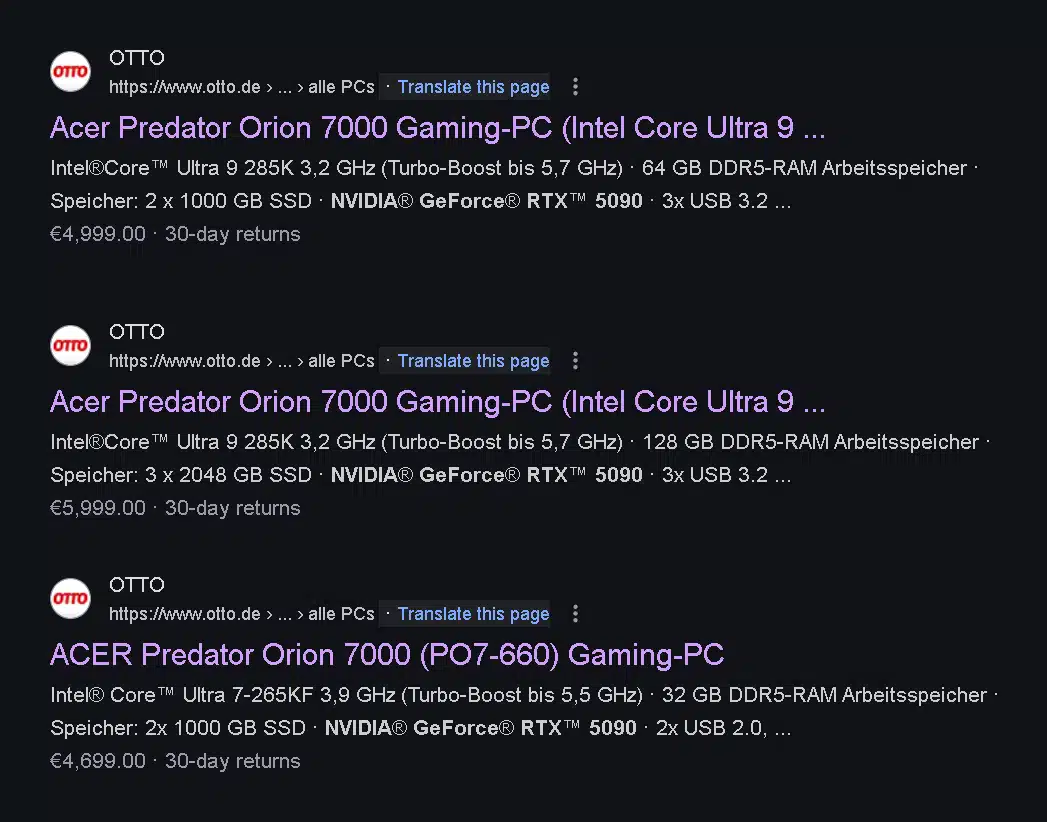
Task: Click the OTTO favicon of the €5,999.00 result
Action: click(x=70, y=345)
